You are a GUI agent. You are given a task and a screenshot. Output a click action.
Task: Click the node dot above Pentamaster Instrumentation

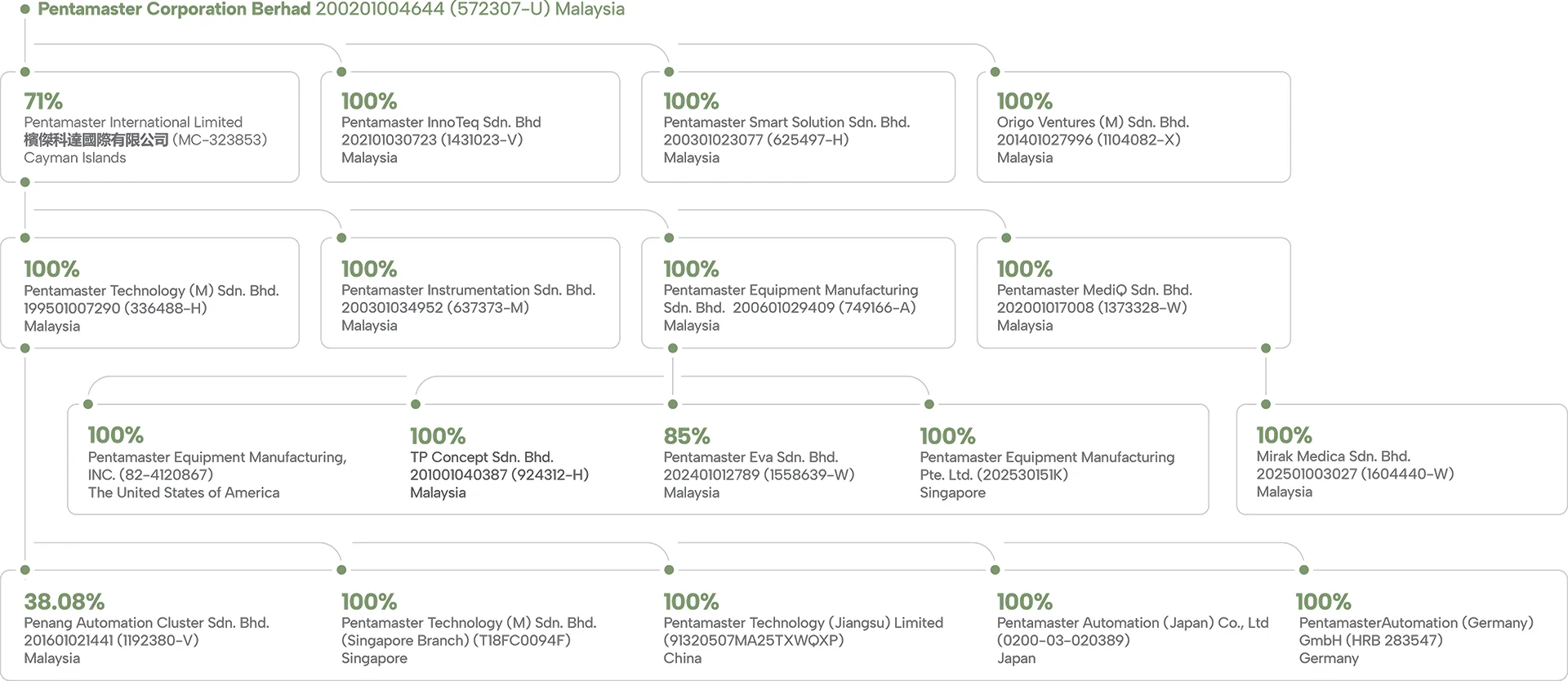(x=341, y=238)
